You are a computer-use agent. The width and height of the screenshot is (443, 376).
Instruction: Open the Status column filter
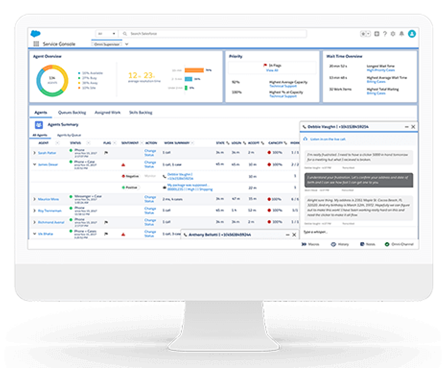(x=89, y=143)
